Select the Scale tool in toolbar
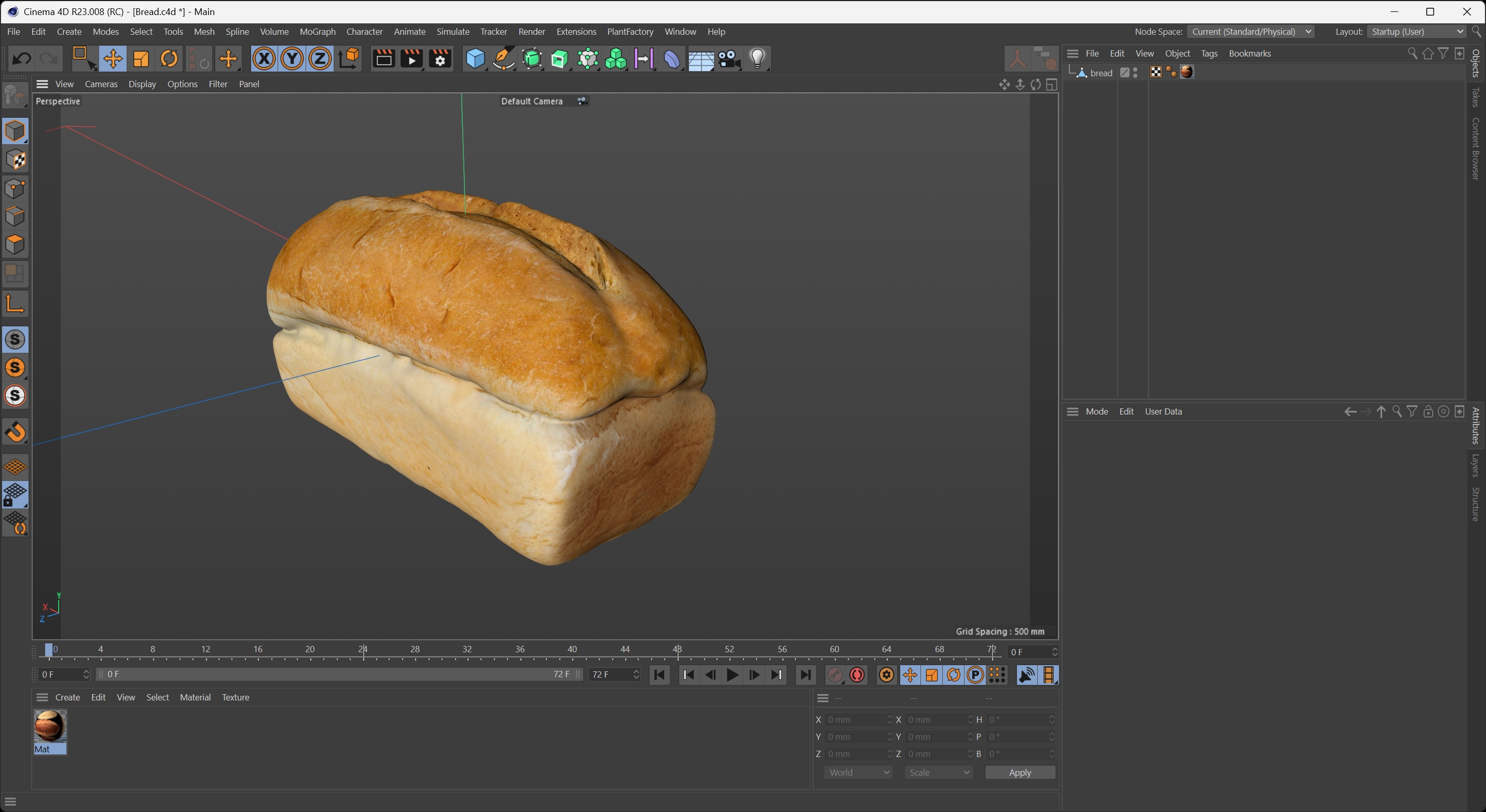The image size is (1486, 812). tap(141, 59)
